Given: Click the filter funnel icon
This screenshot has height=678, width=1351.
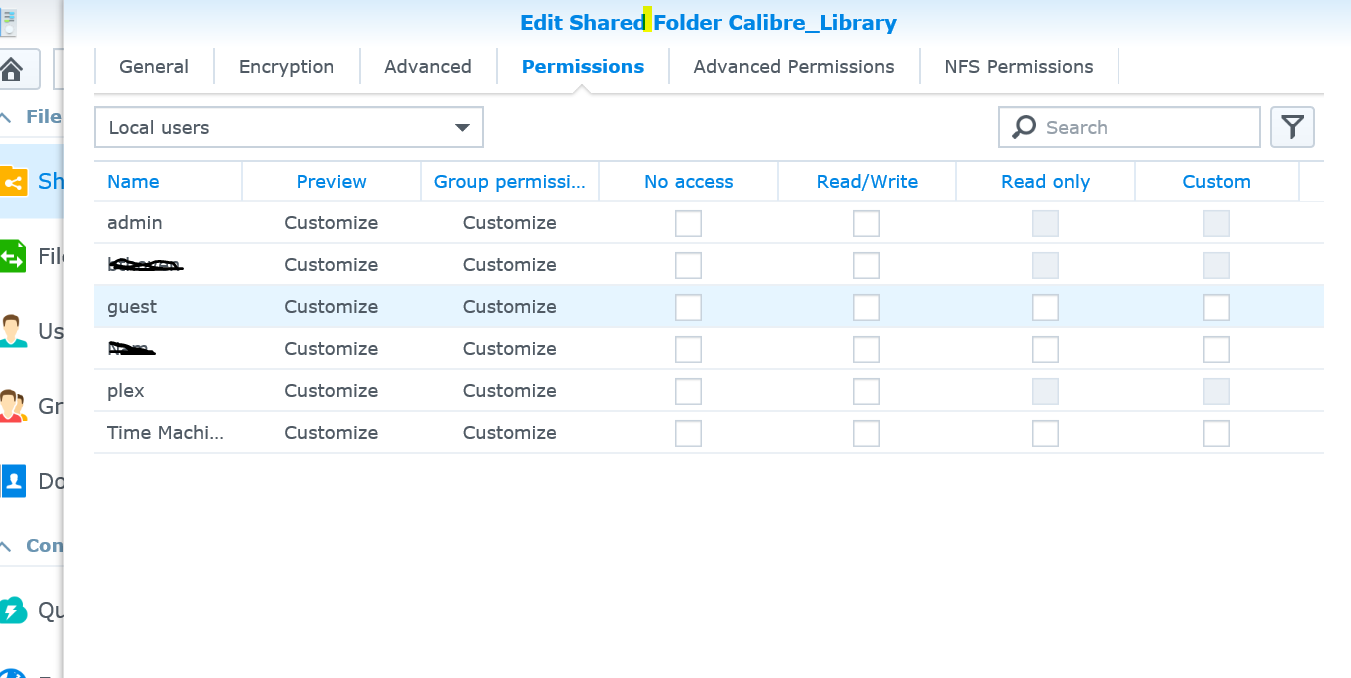Looking at the screenshot, I should coord(1292,127).
